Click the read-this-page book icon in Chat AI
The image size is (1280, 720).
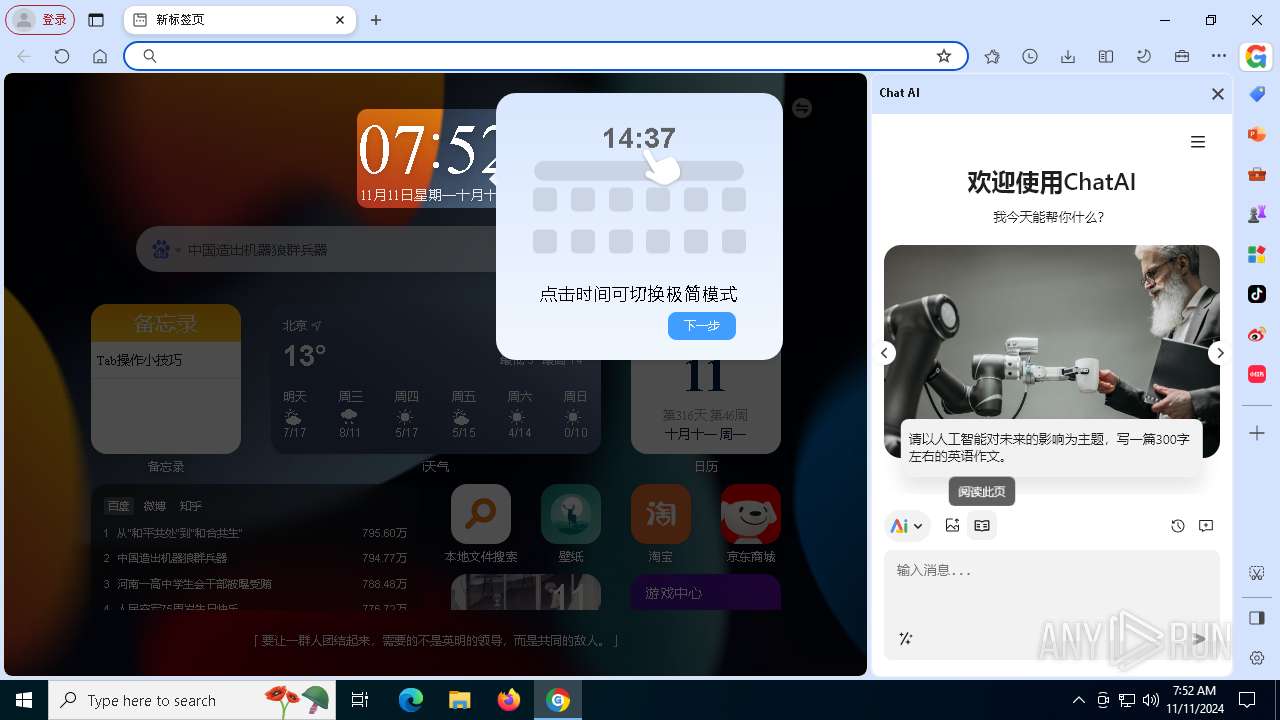[x=982, y=525]
